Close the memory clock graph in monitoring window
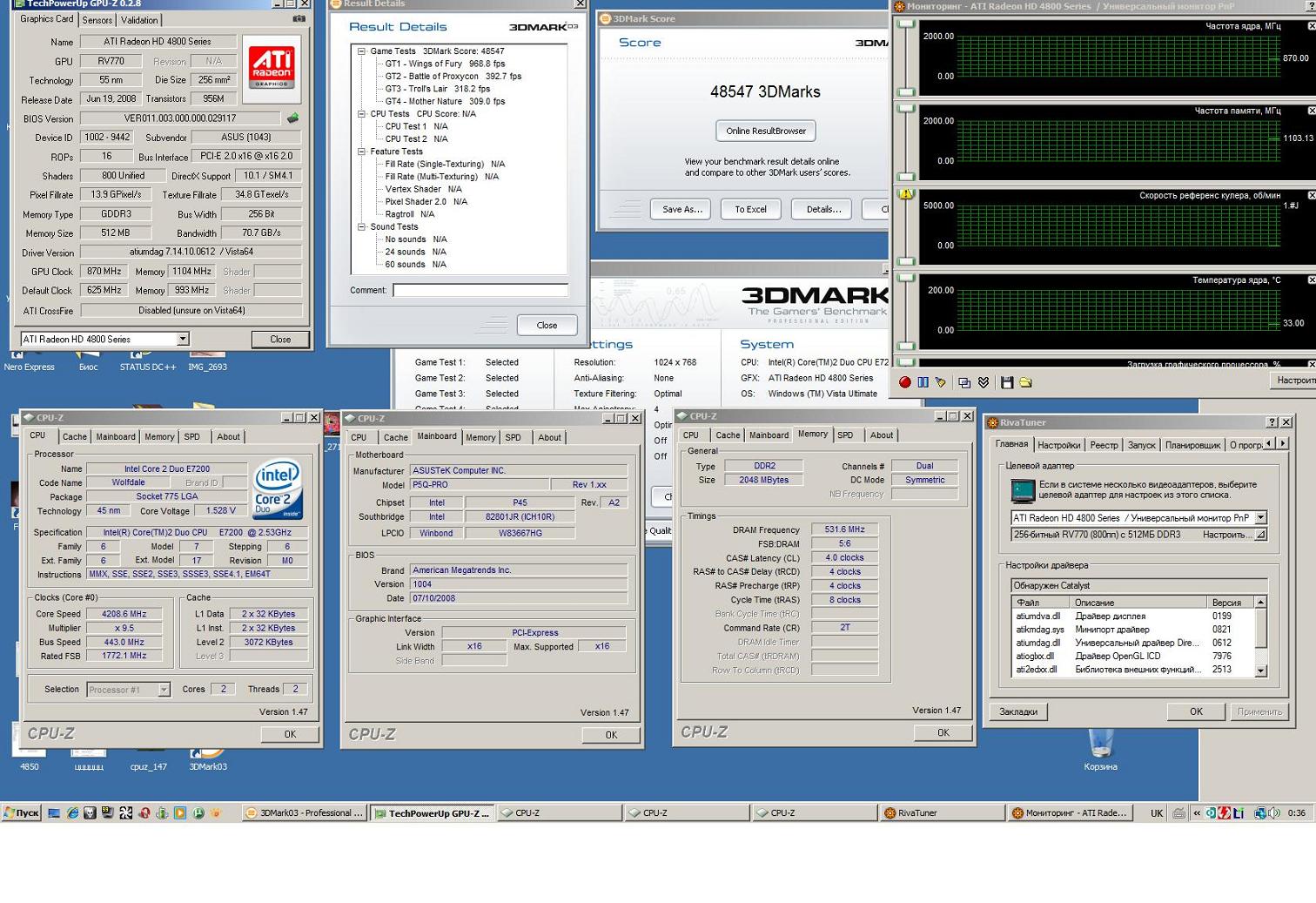 (x=1312, y=111)
